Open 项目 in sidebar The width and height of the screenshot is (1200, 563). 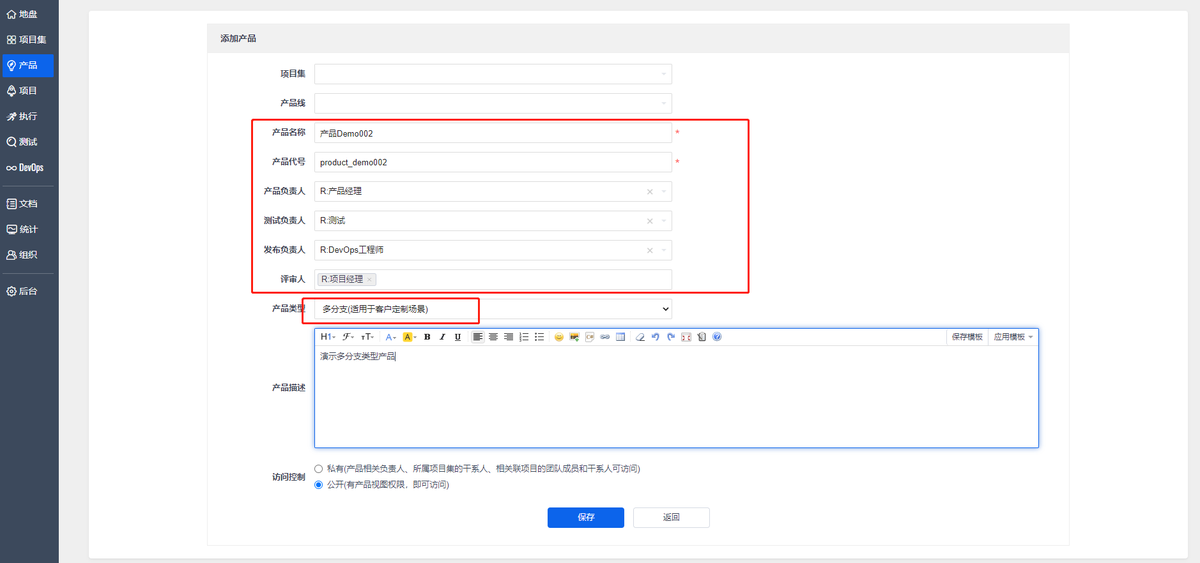coord(27,91)
